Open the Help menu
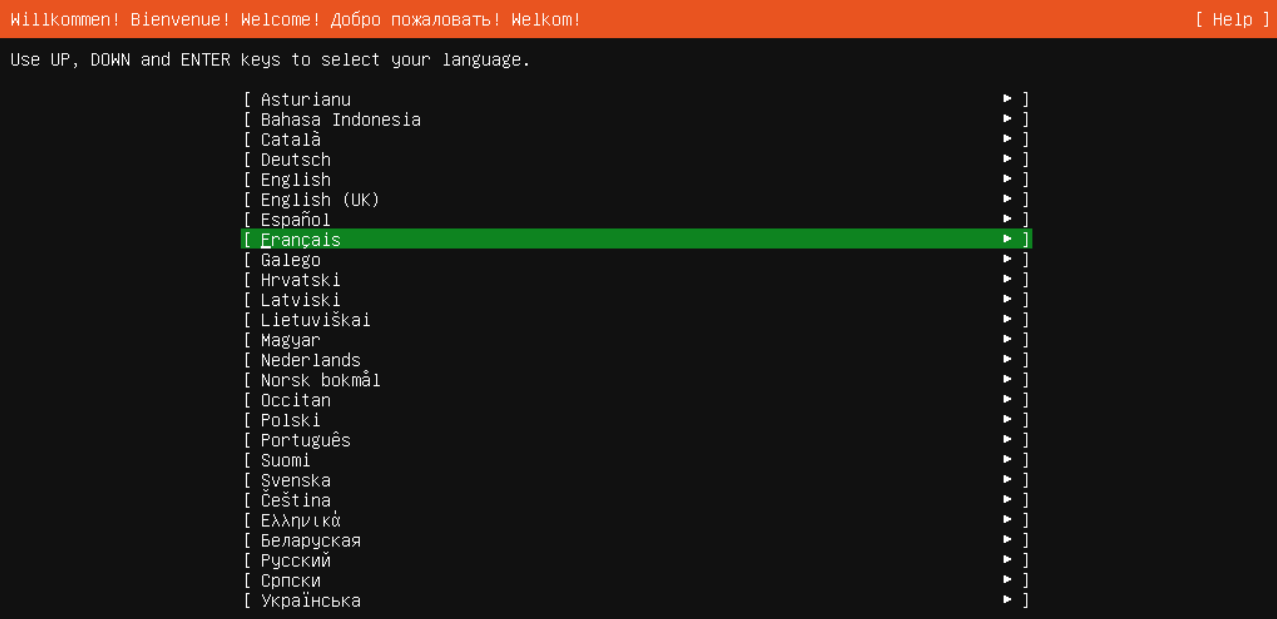Viewport: 1277px width, 619px height. point(1232,19)
